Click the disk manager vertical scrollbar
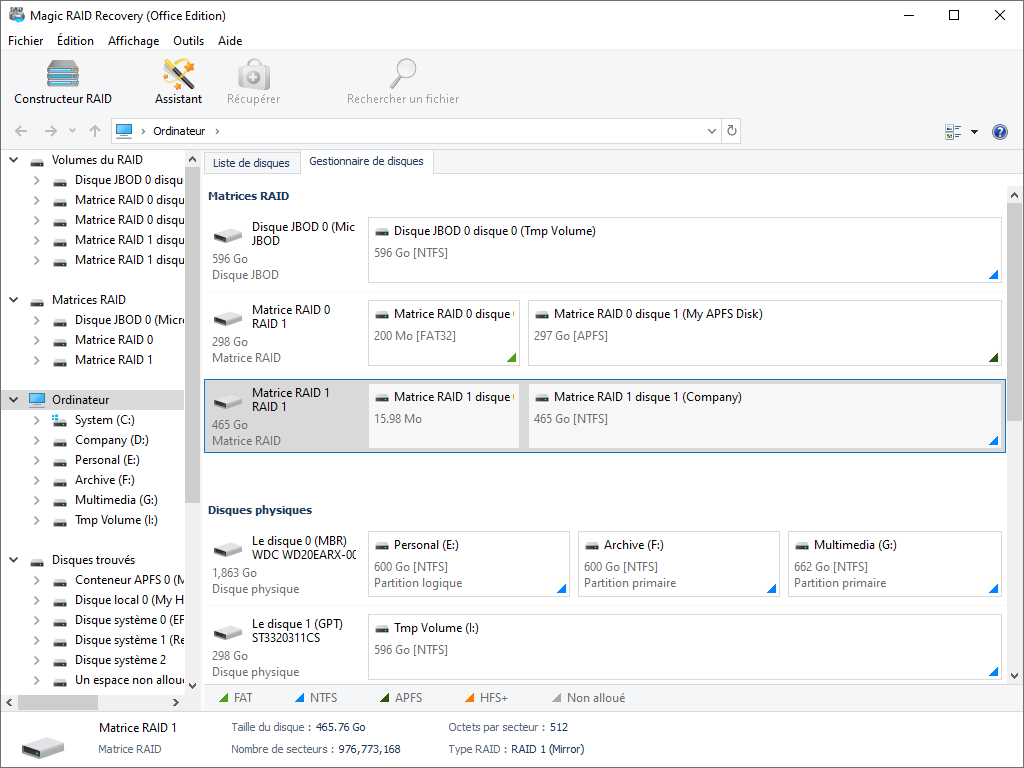 click(1014, 312)
